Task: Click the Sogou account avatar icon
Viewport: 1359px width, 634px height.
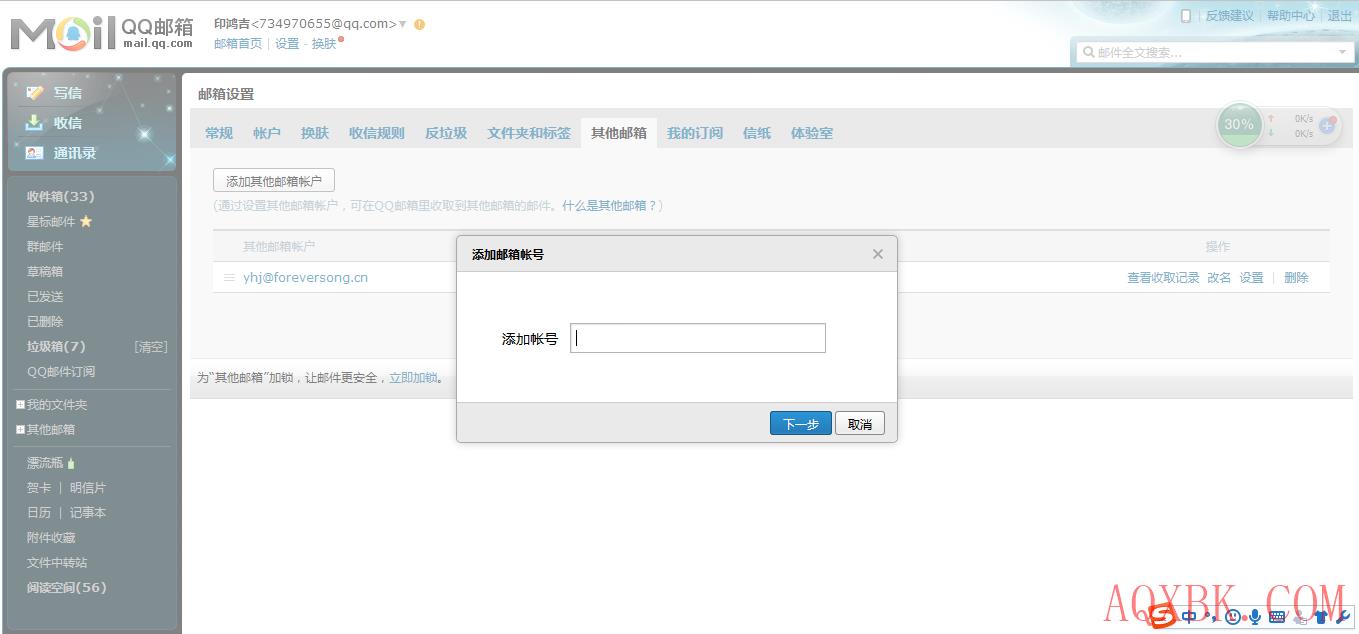Action: (1300, 618)
